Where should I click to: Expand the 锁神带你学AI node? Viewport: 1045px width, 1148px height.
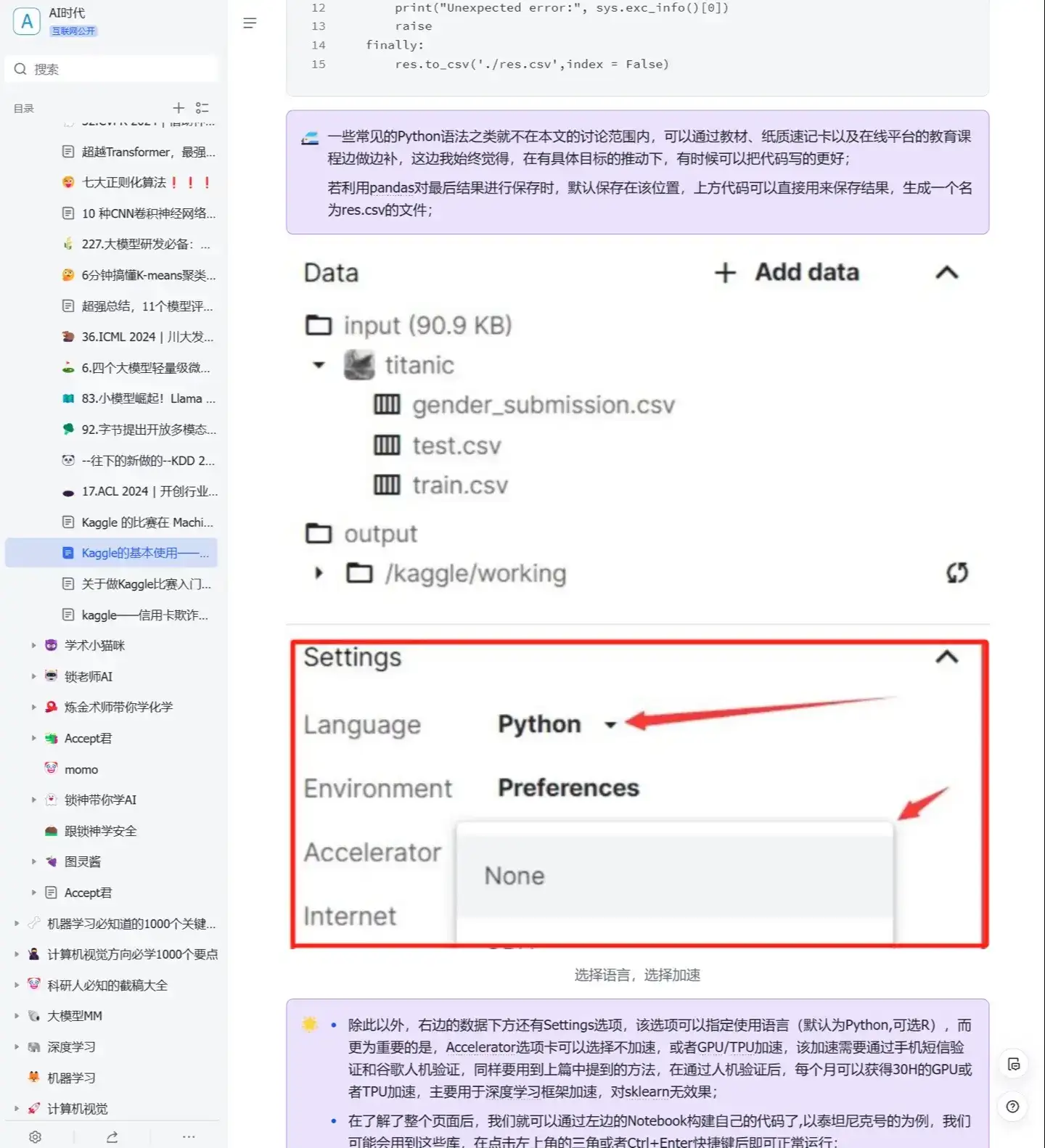[x=33, y=800]
